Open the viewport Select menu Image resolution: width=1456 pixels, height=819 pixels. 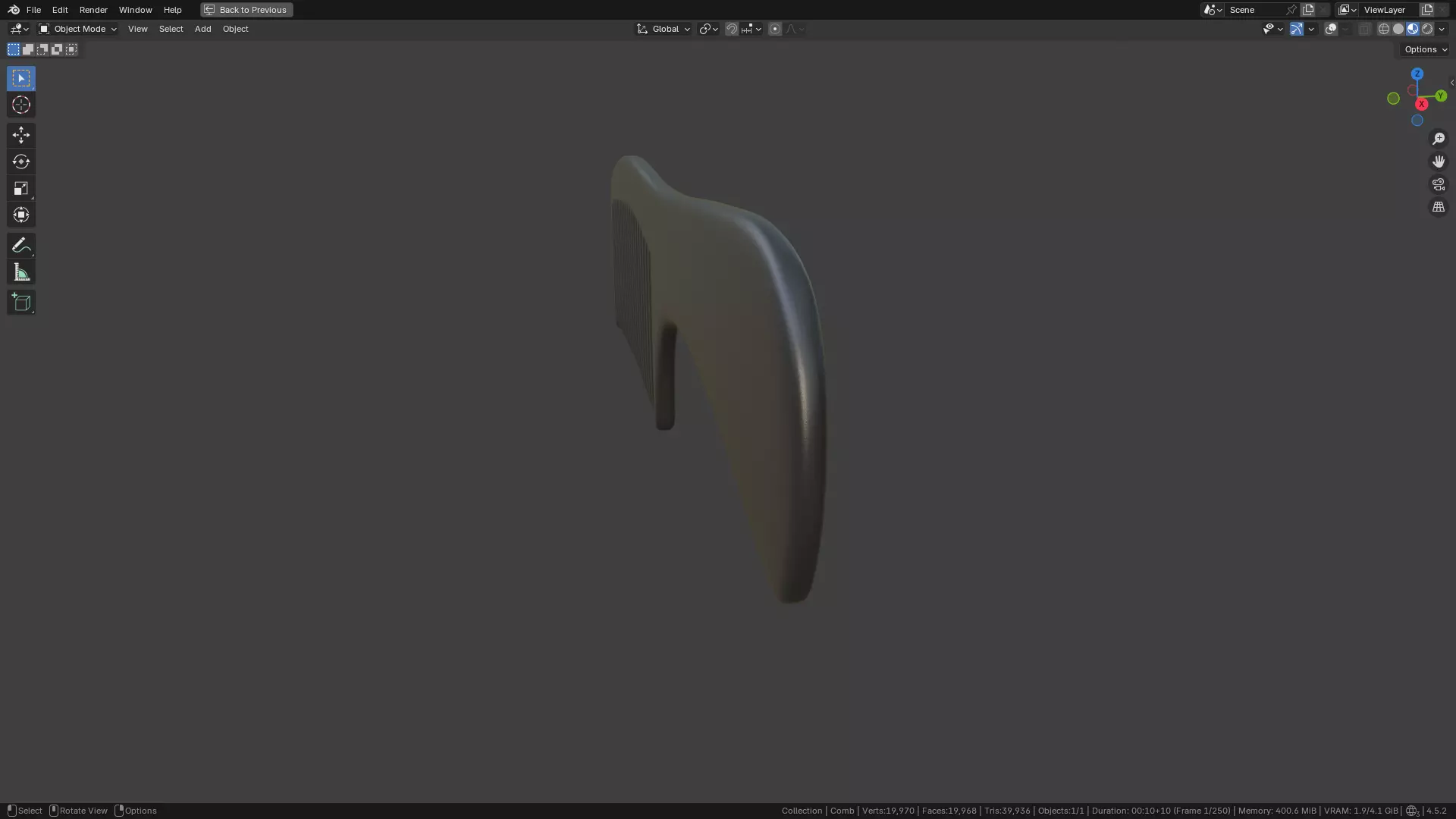pyautogui.click(x=171, y=29)
